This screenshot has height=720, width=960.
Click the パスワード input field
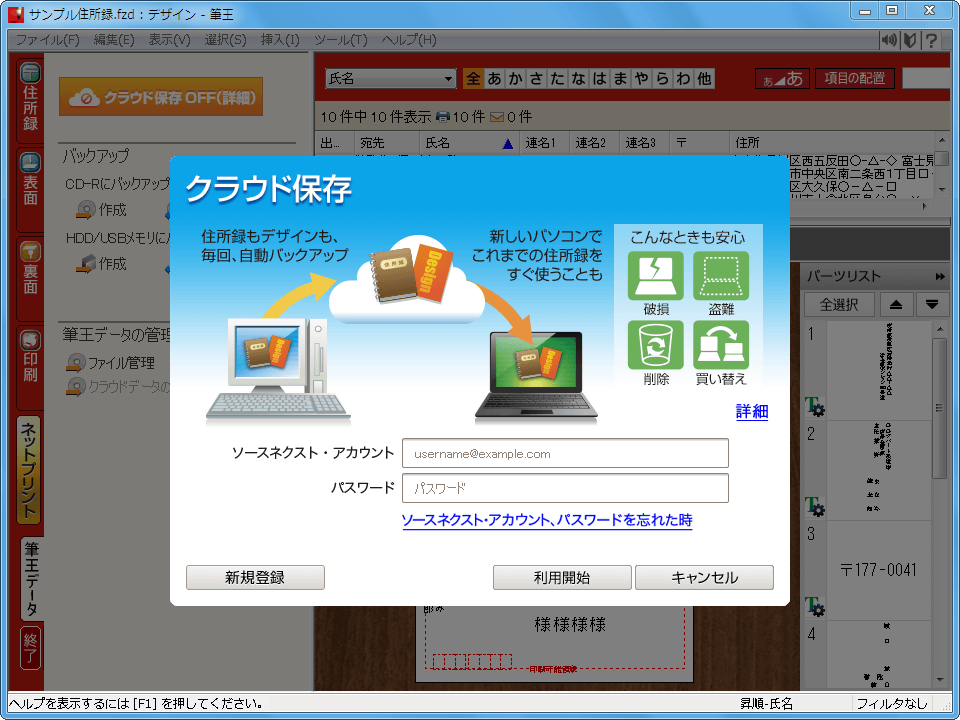point(565,488)
